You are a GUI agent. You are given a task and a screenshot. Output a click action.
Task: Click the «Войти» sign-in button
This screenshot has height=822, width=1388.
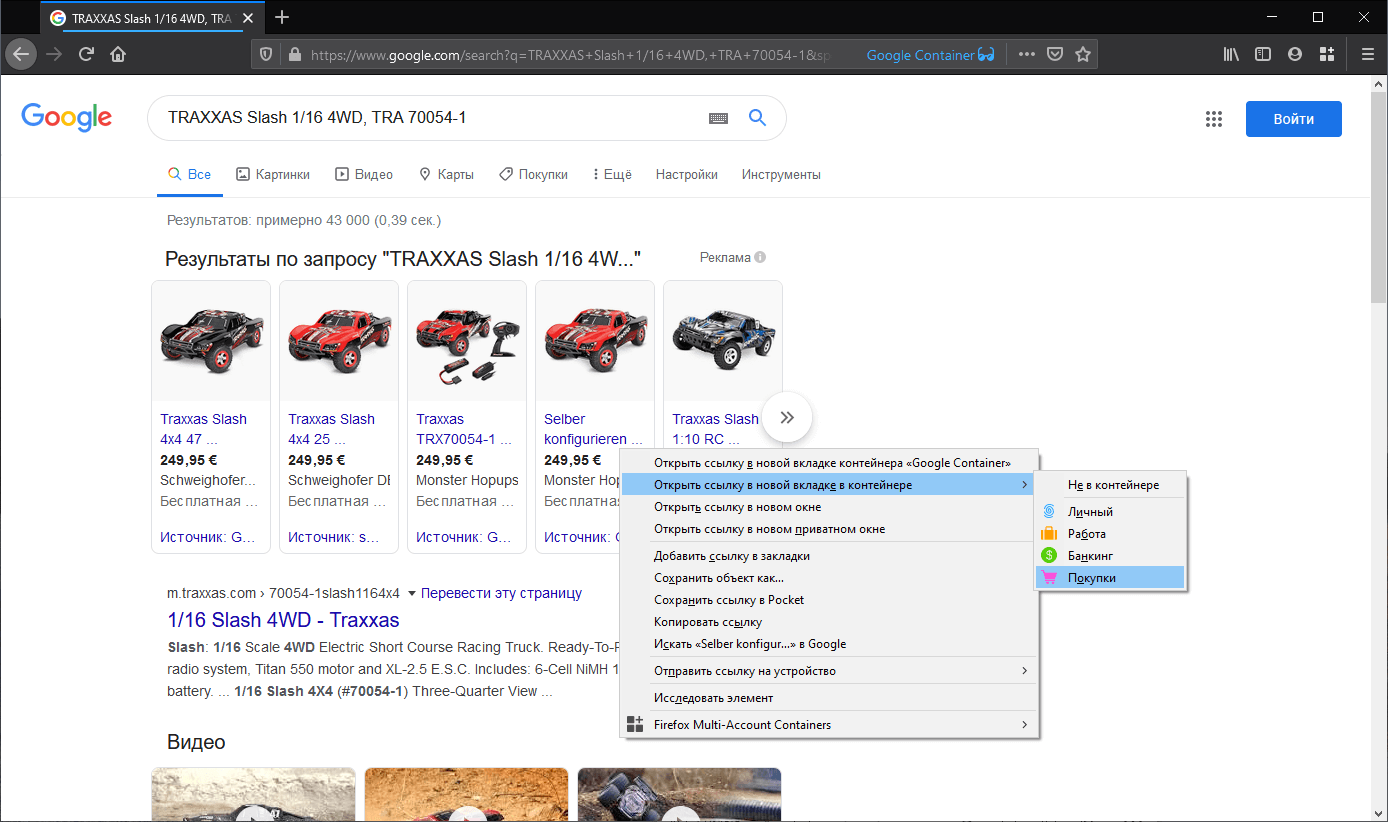click(x=1293, y=118)
